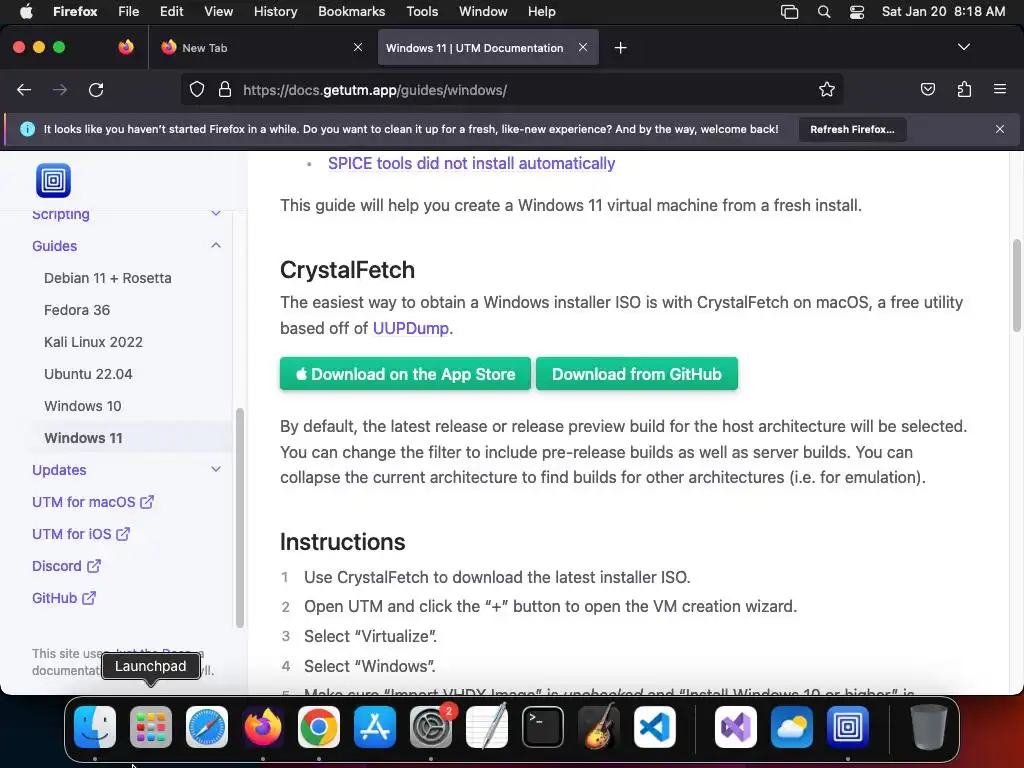Open the tracking protection shield
Screen dimensions: 1024x768
(197, 89)
